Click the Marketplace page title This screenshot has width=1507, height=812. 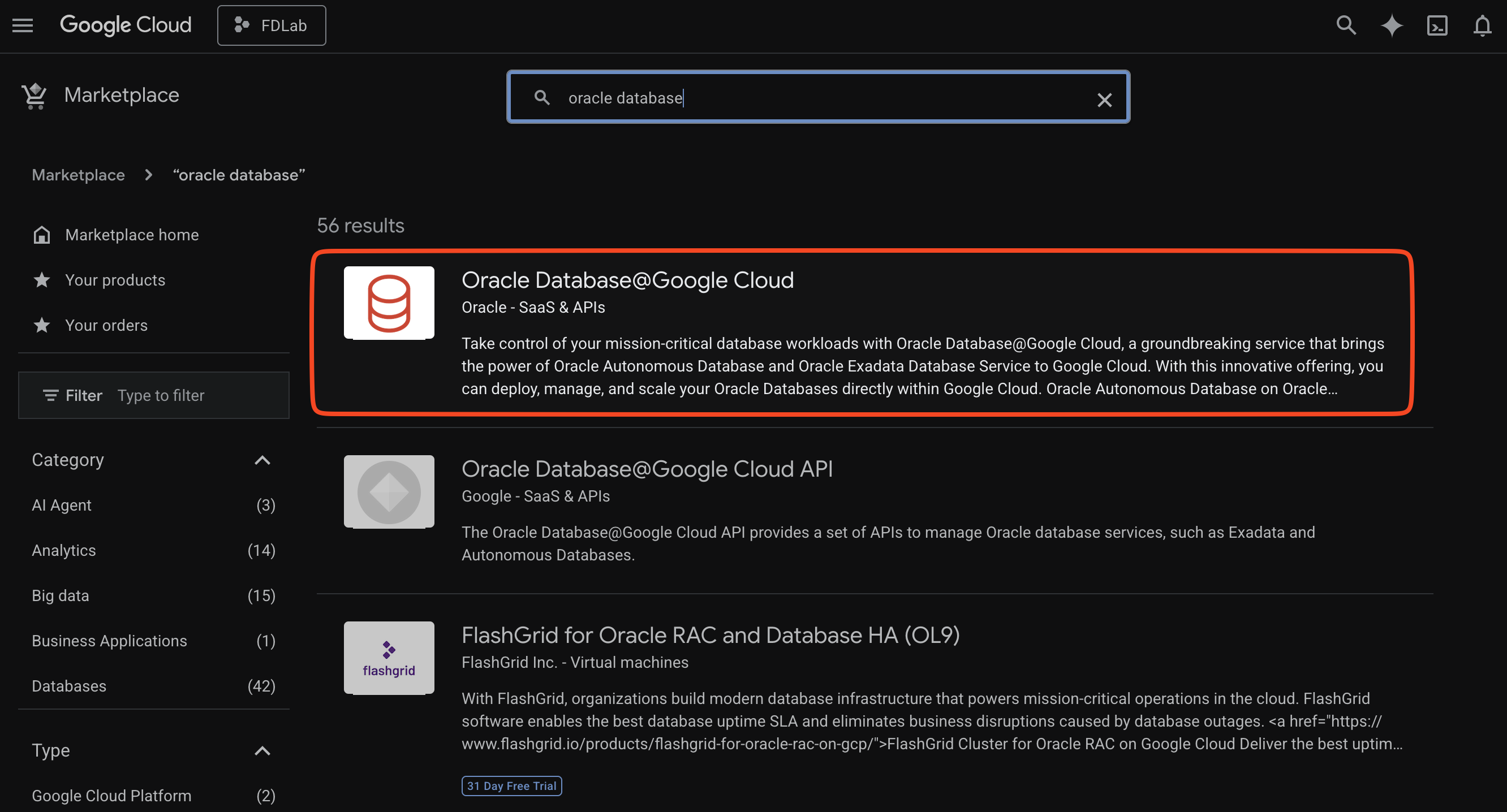122,94
